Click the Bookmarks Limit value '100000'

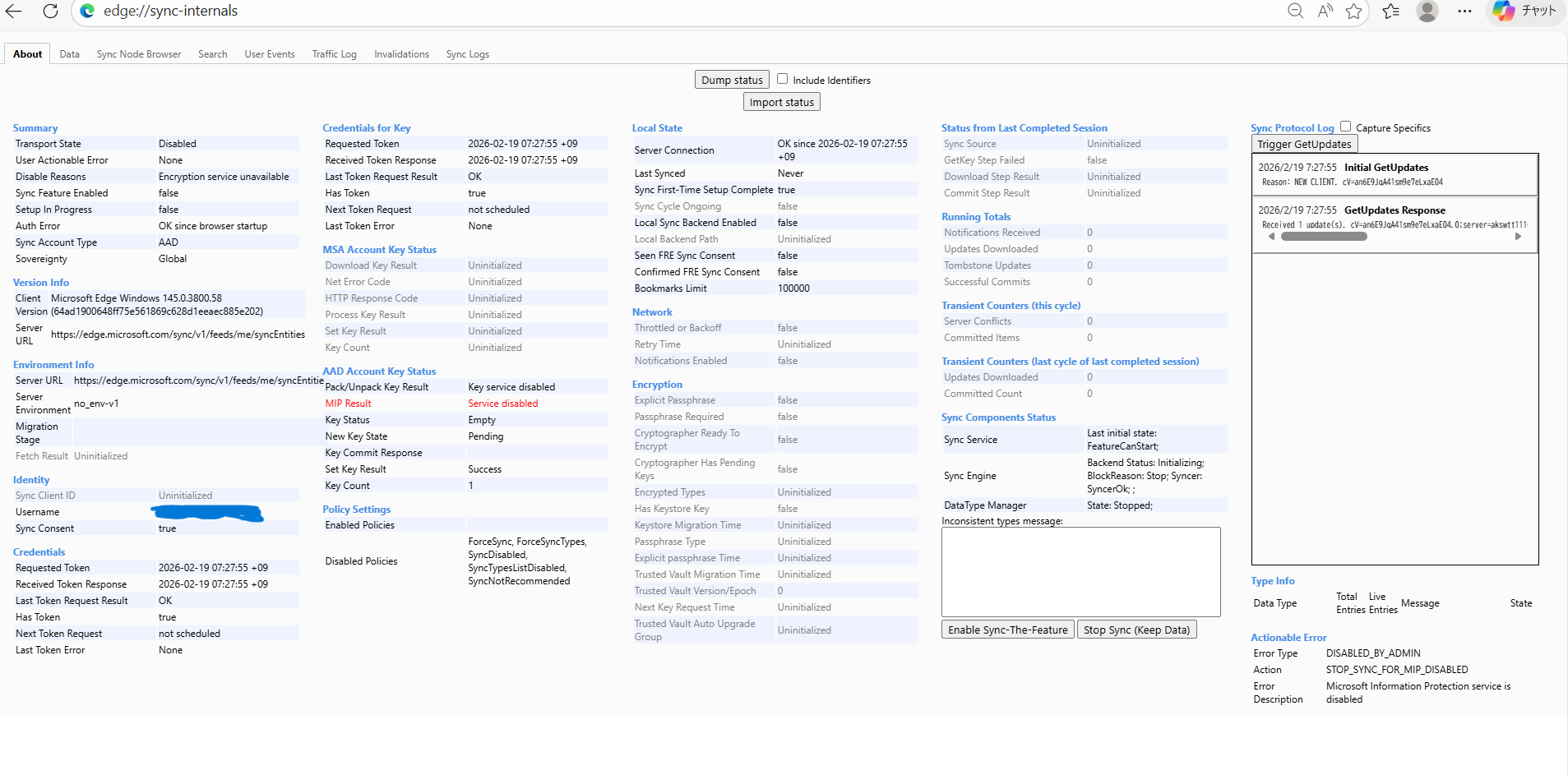[x=793, y=288]
